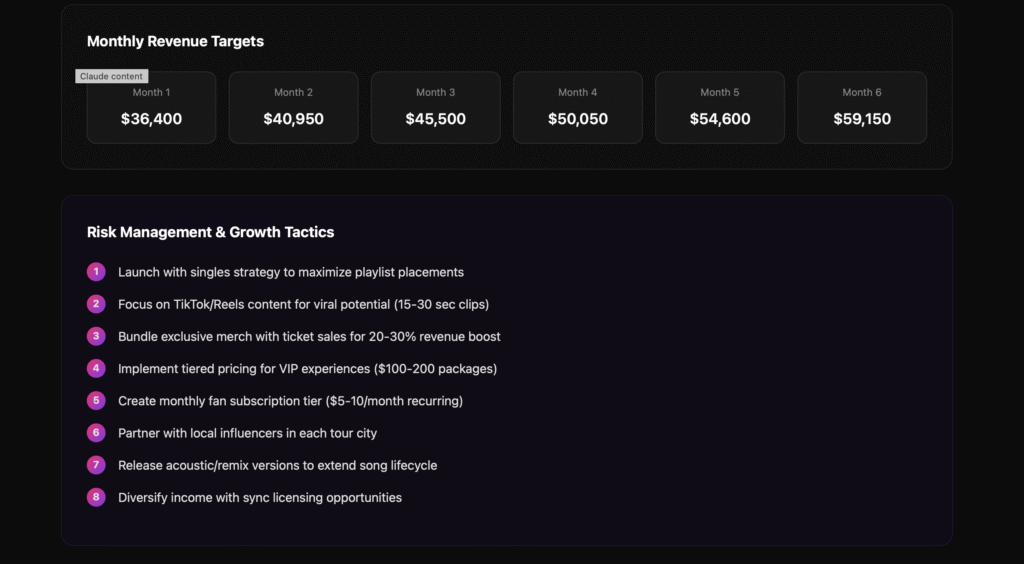Select the number 7 badge icon

point(96,465)
